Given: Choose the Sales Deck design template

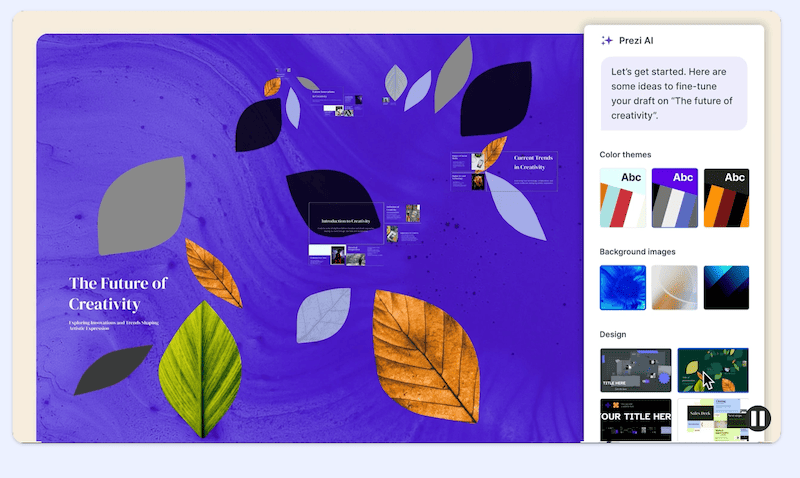Looking at the screenshot, I should point(705,420).
